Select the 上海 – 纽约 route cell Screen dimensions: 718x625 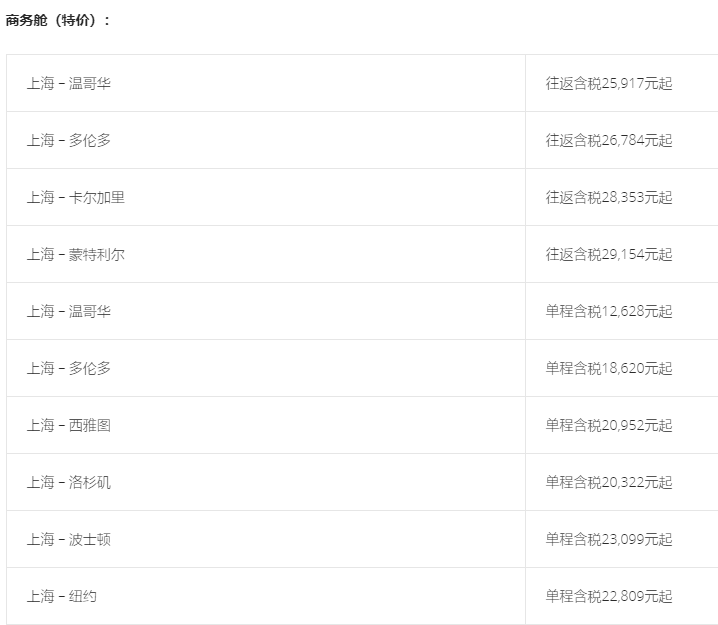coord(62,597)
